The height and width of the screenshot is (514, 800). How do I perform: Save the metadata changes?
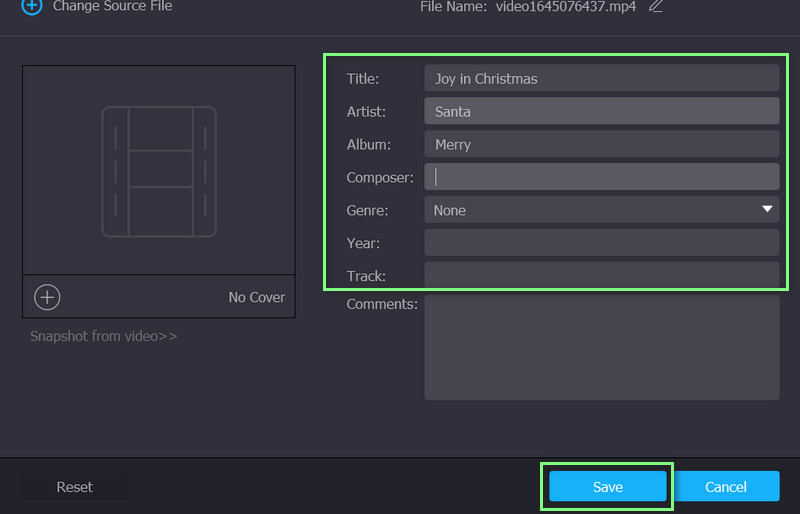607,487
